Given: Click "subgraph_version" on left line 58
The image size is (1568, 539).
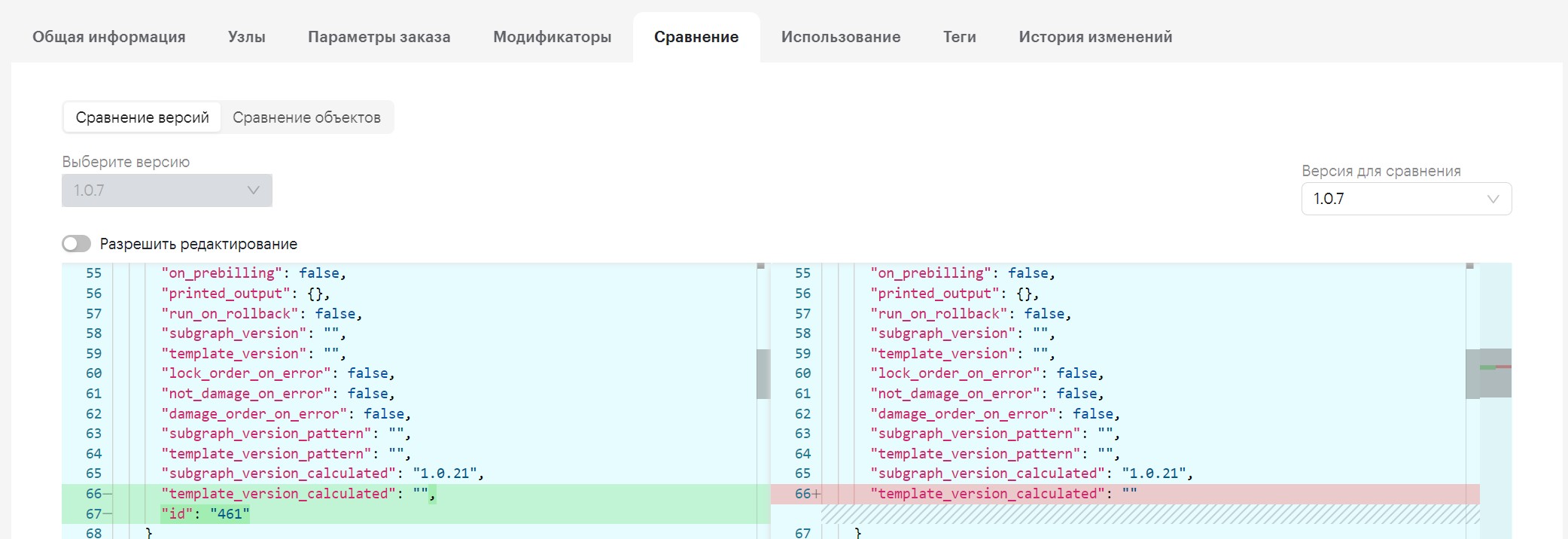Looking at the screenshot, I should point(234,333).
